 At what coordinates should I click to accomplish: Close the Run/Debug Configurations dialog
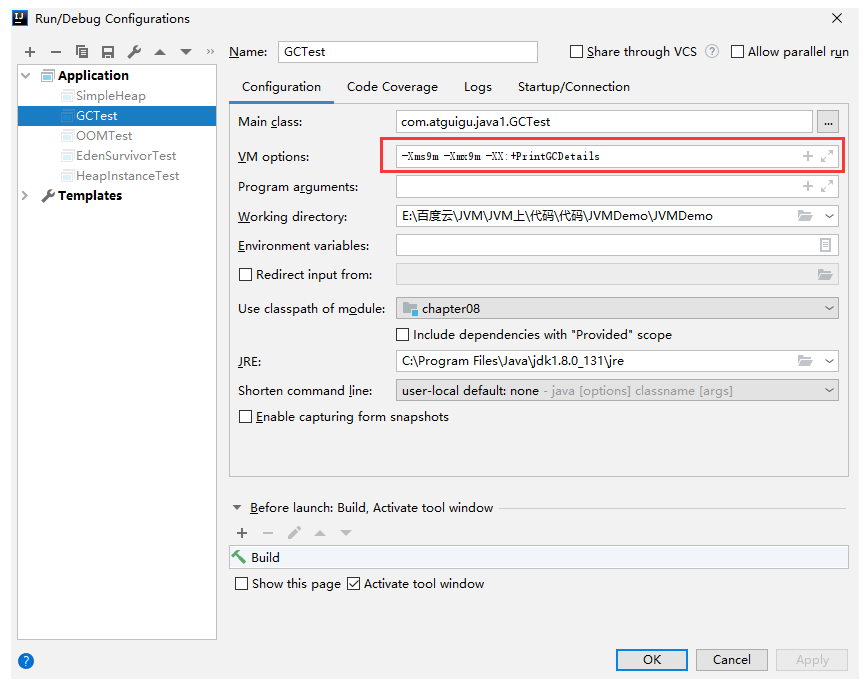tap(837, 18)
